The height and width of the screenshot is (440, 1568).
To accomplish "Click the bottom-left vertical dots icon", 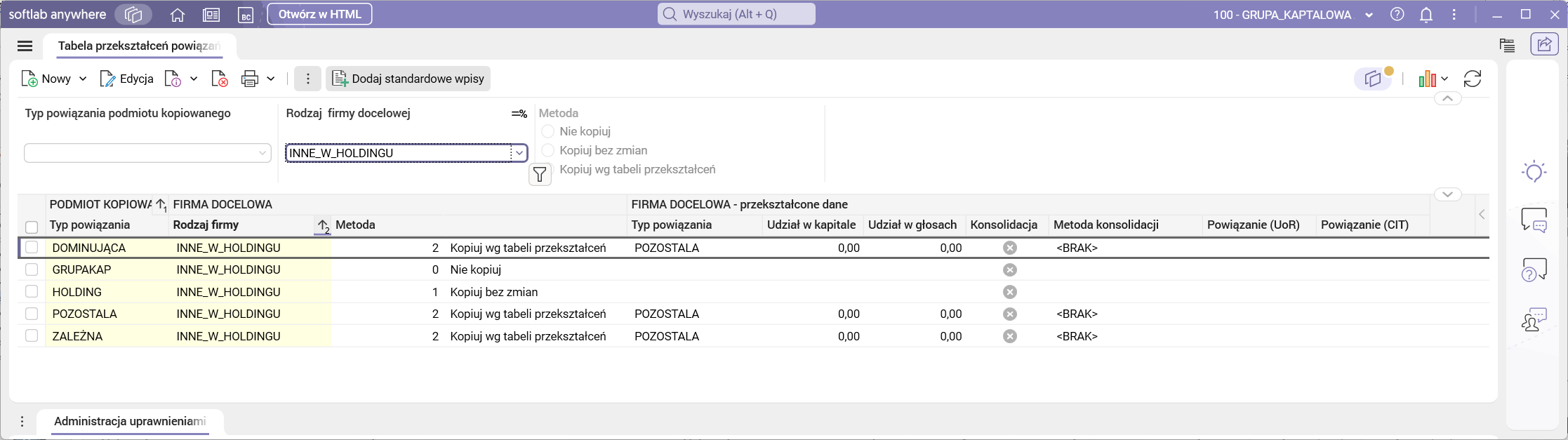I will coord(22,421).
